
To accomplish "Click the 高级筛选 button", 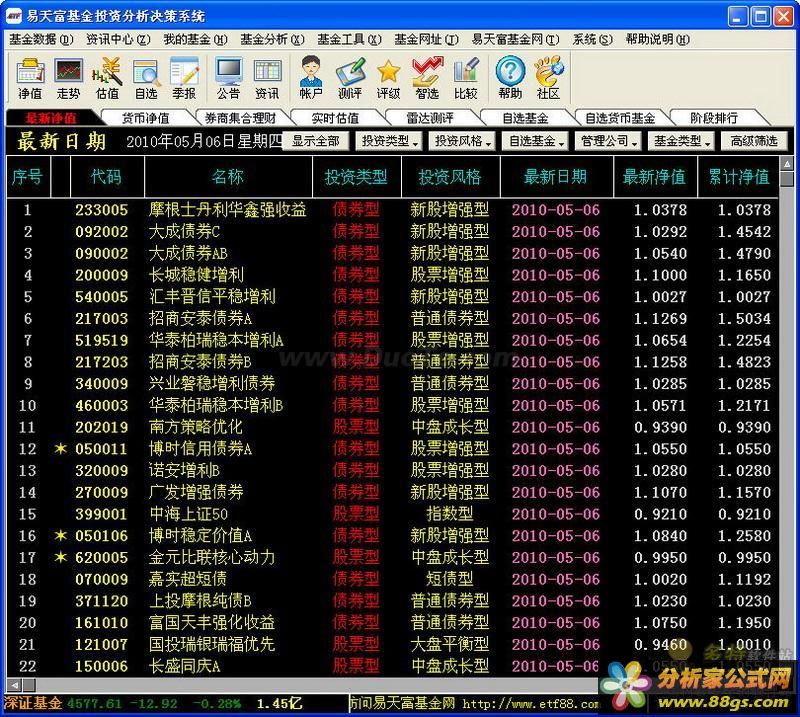I will [754, 141].
